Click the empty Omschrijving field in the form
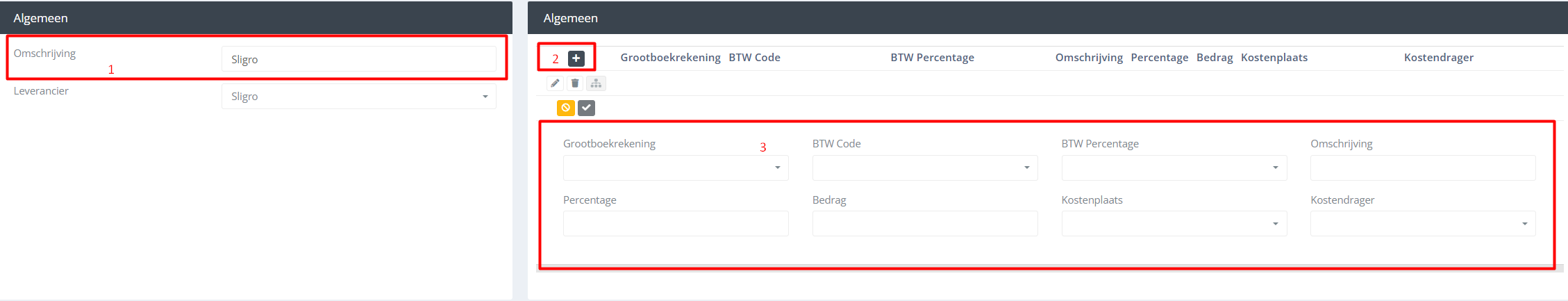 click(x=1422, y=168)
